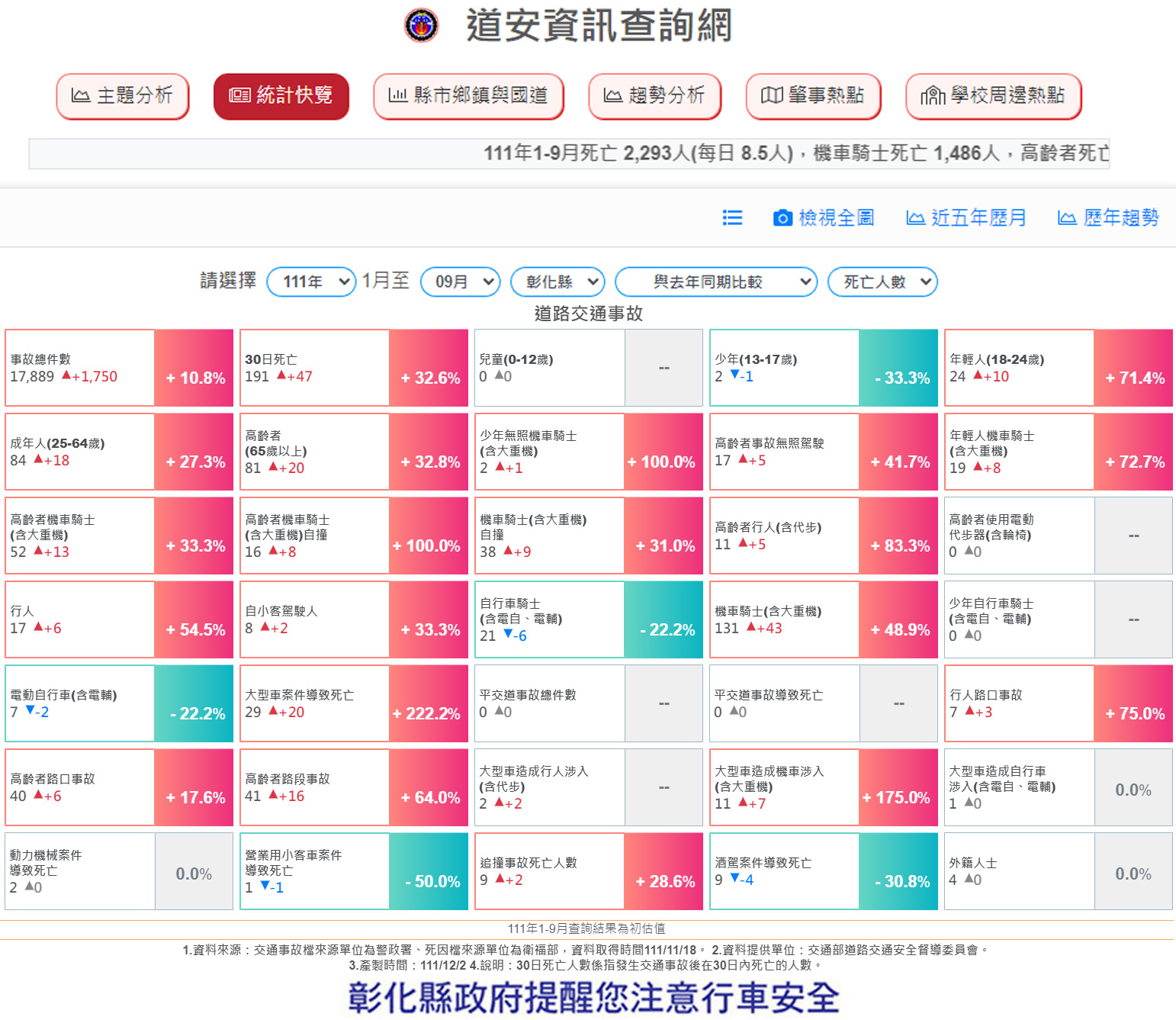The width and height of the screenshot is (1176, 1020).
Task: Switch to the 主題分析 tab
Action: (123, 96)
